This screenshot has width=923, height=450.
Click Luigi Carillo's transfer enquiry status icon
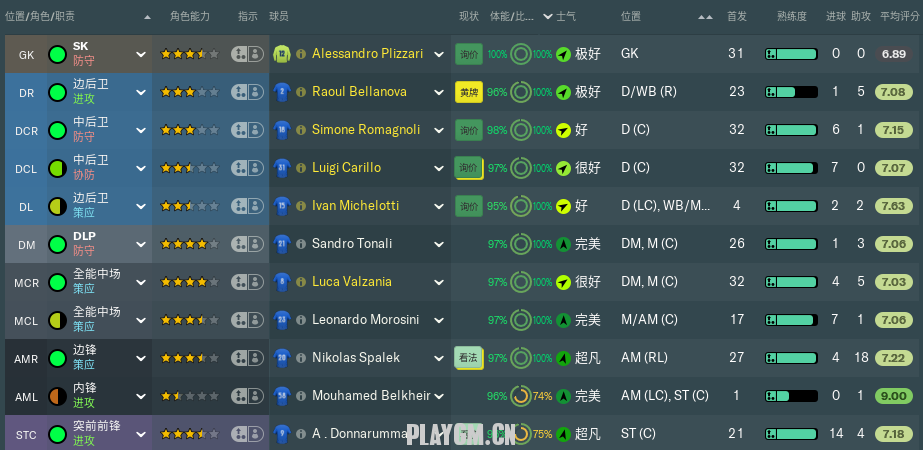coord(468,168)
